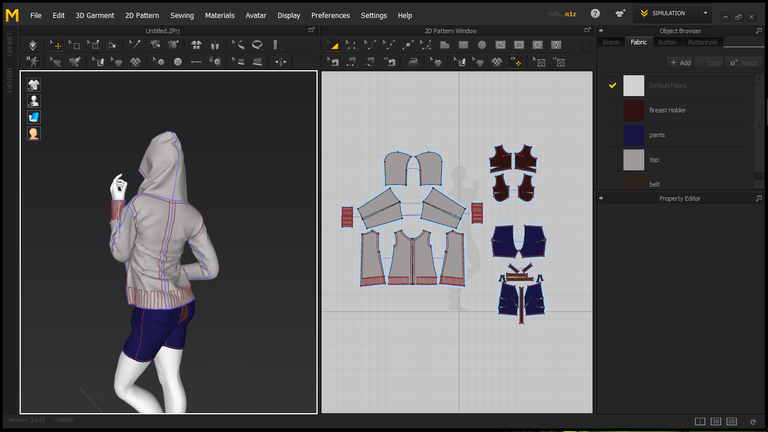
Task: Select the gray top fabric swatch
Action: (633, 160)
